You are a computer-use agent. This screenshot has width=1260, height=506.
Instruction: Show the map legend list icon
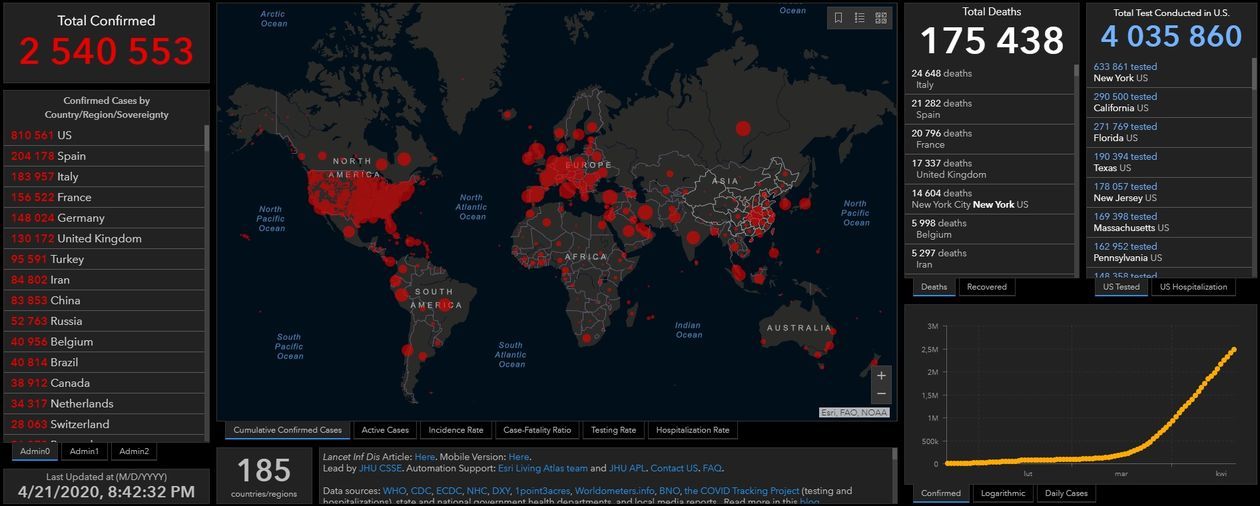859,18
